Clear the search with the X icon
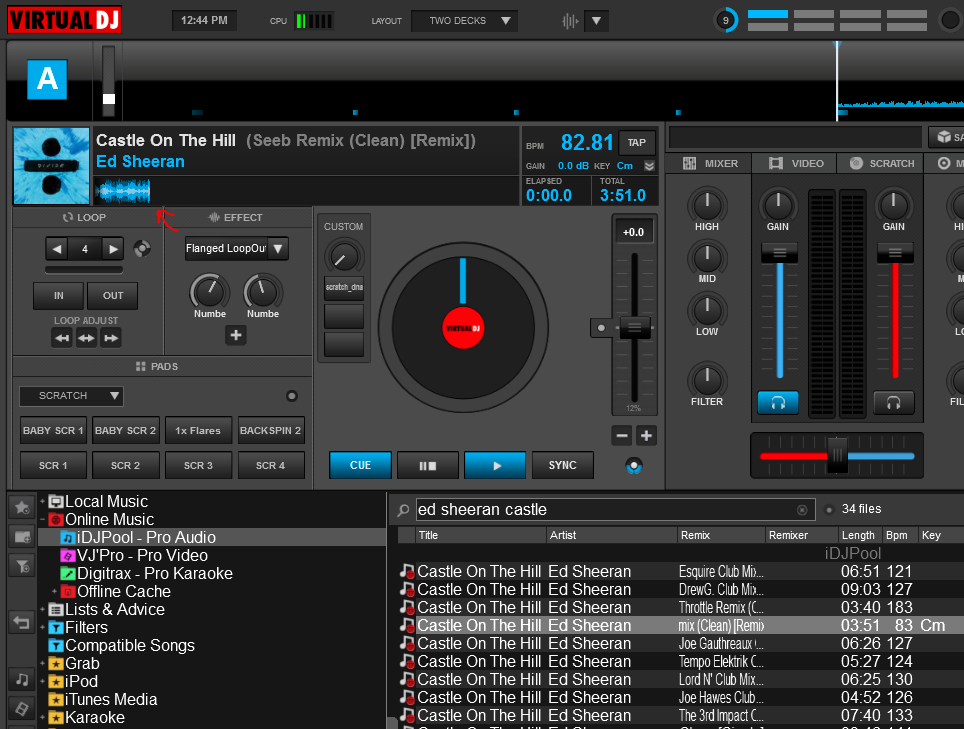Screen dimensions: 964x729 point(802,510)
